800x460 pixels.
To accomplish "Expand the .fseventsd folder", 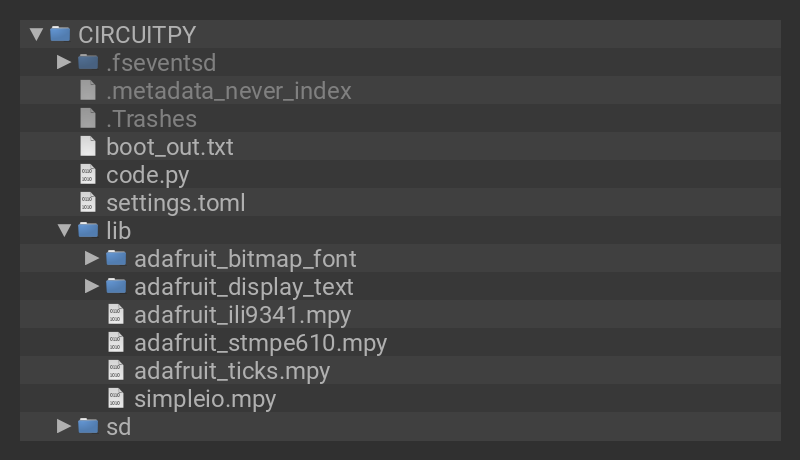I will (x=64, y=62).
